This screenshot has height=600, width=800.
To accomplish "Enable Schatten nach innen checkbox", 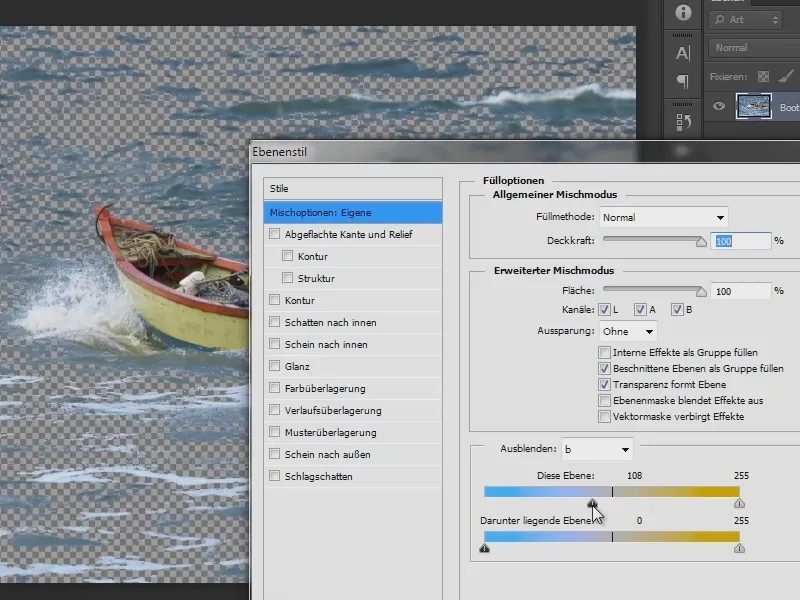I will click(x=274, y=321).
